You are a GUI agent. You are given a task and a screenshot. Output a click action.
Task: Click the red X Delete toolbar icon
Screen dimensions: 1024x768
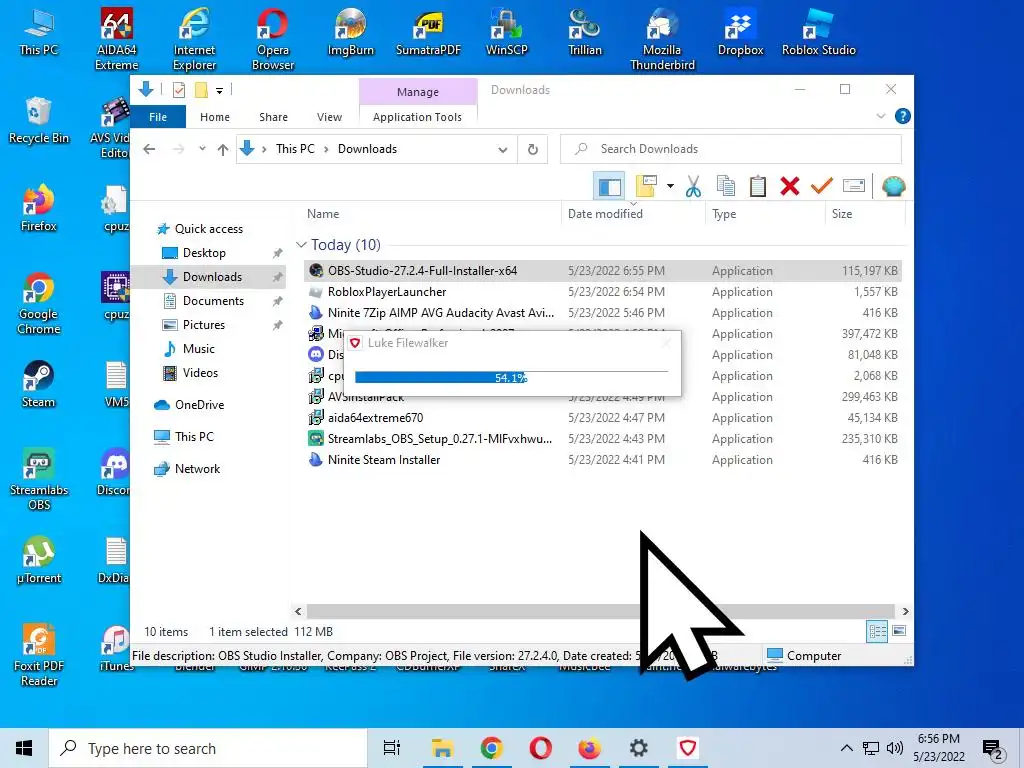[x=790, y=187]
